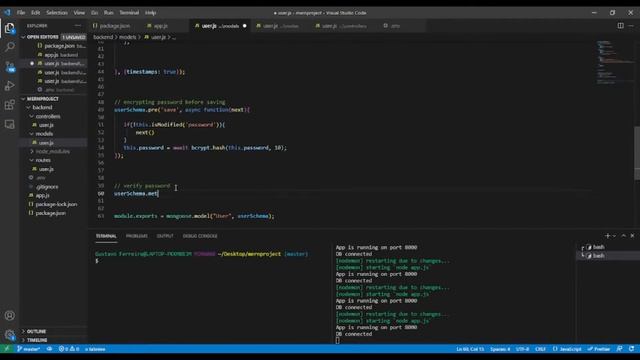Open the Run menu
Screen dimensions: 640x360
[x=109, y=13]
